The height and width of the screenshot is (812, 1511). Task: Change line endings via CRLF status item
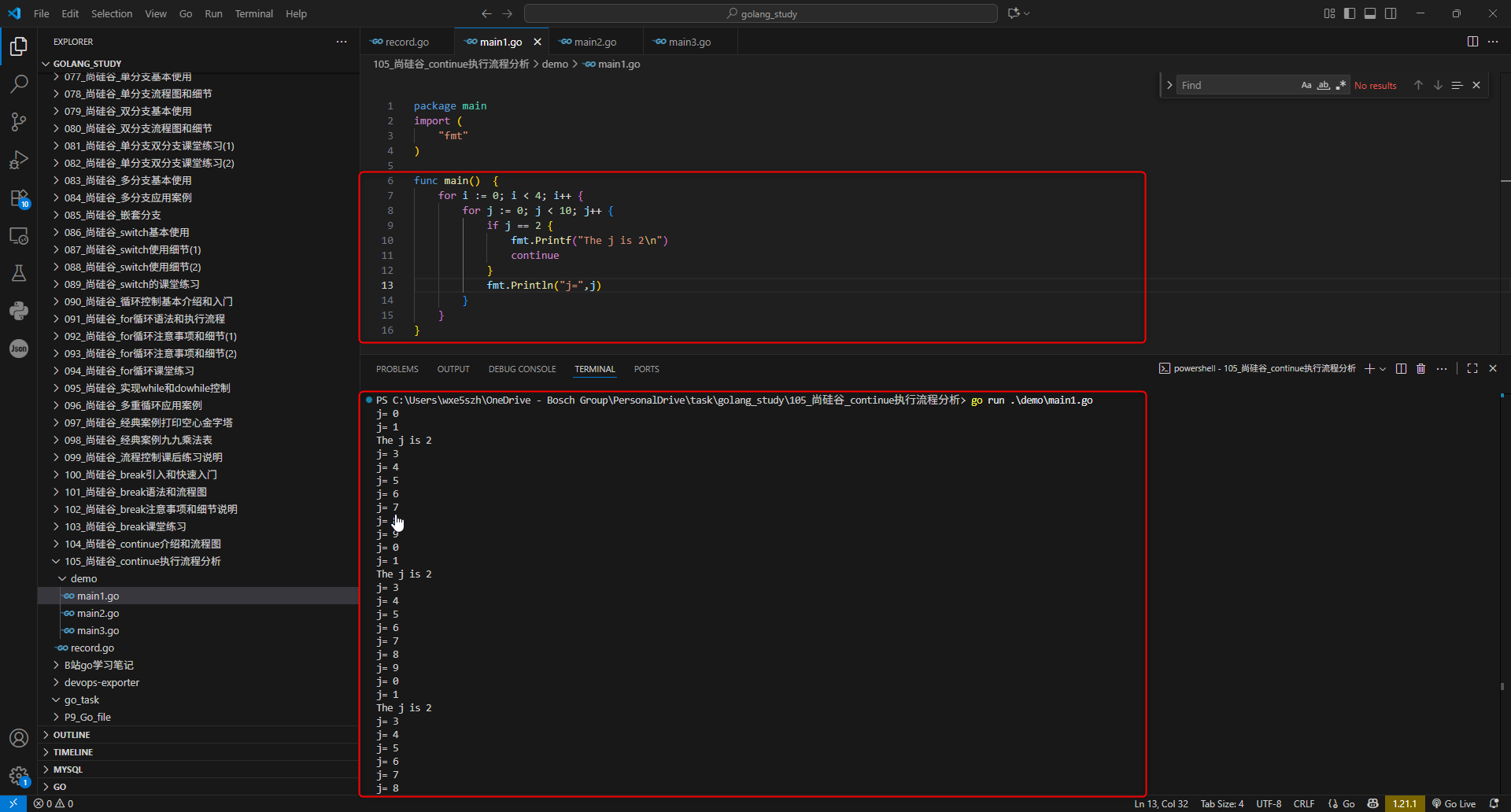pos(1304,803)
